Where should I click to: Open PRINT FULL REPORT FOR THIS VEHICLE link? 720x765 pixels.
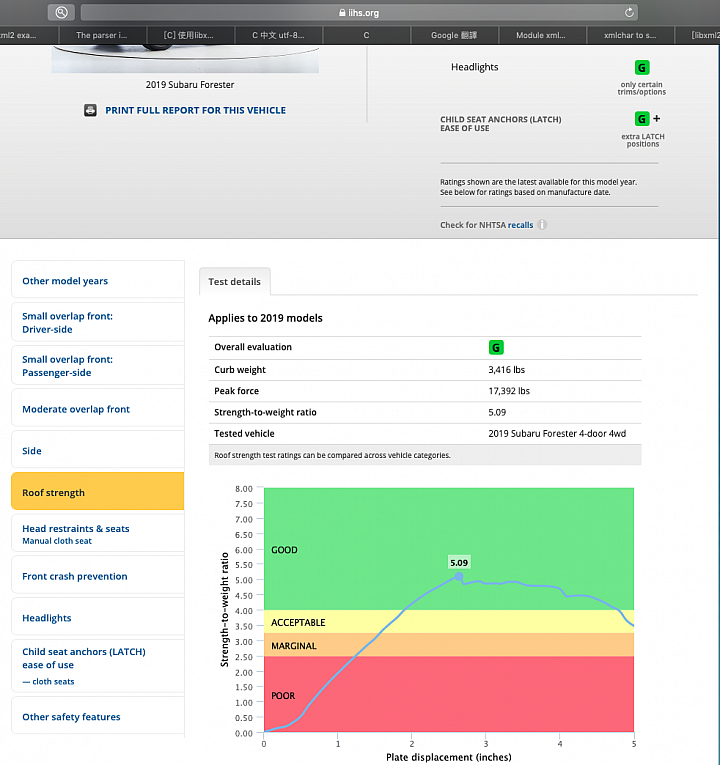(x=196, y=110)
